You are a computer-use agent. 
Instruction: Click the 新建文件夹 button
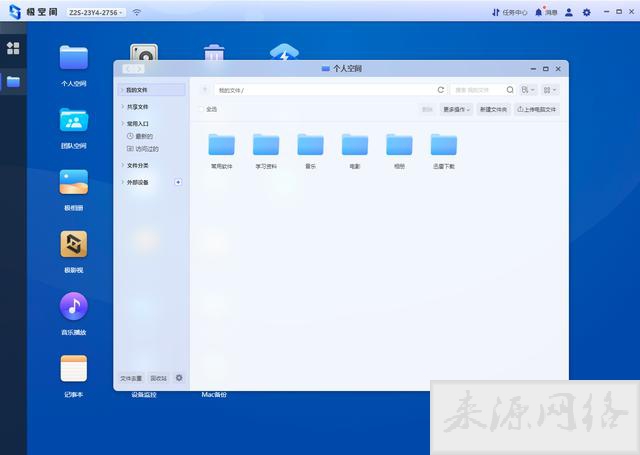coord(493,109)
